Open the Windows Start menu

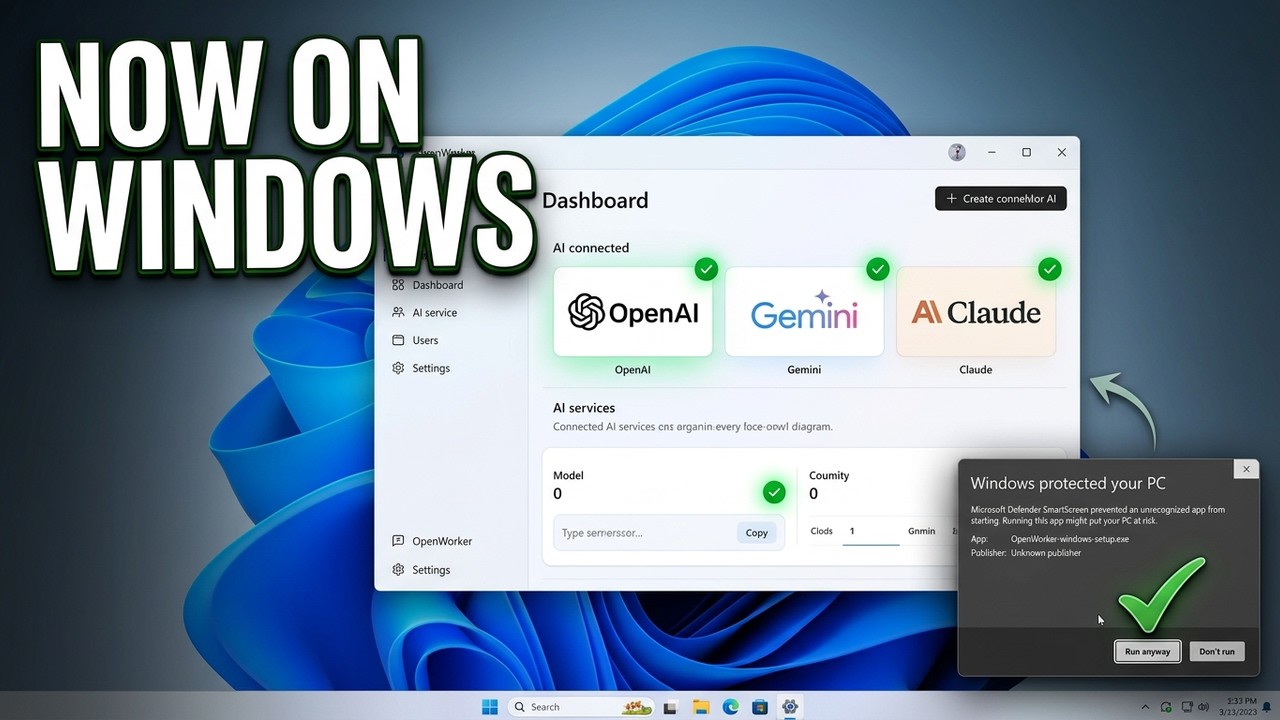pos(490,707)
